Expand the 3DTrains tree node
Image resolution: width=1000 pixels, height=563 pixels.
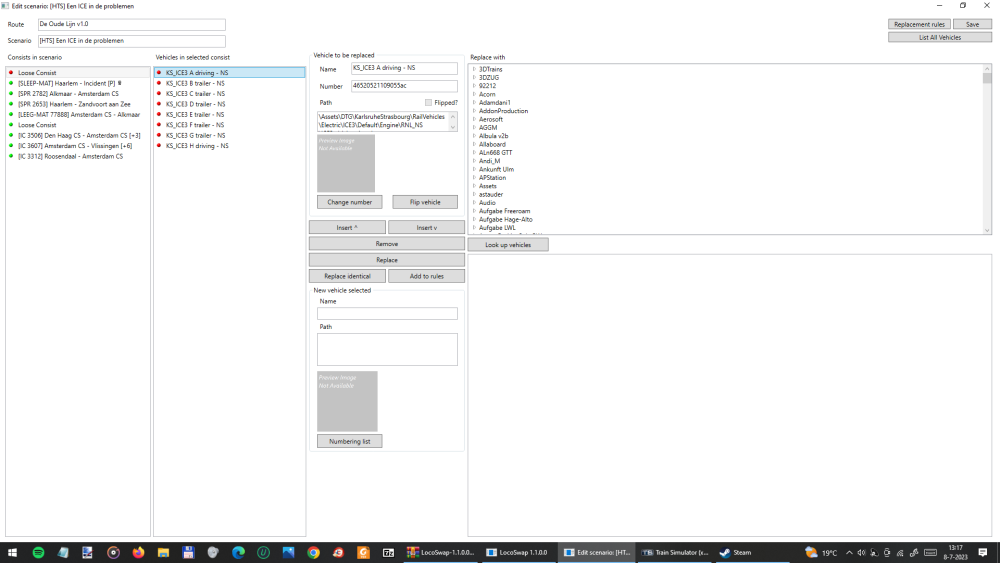(473, 69)
